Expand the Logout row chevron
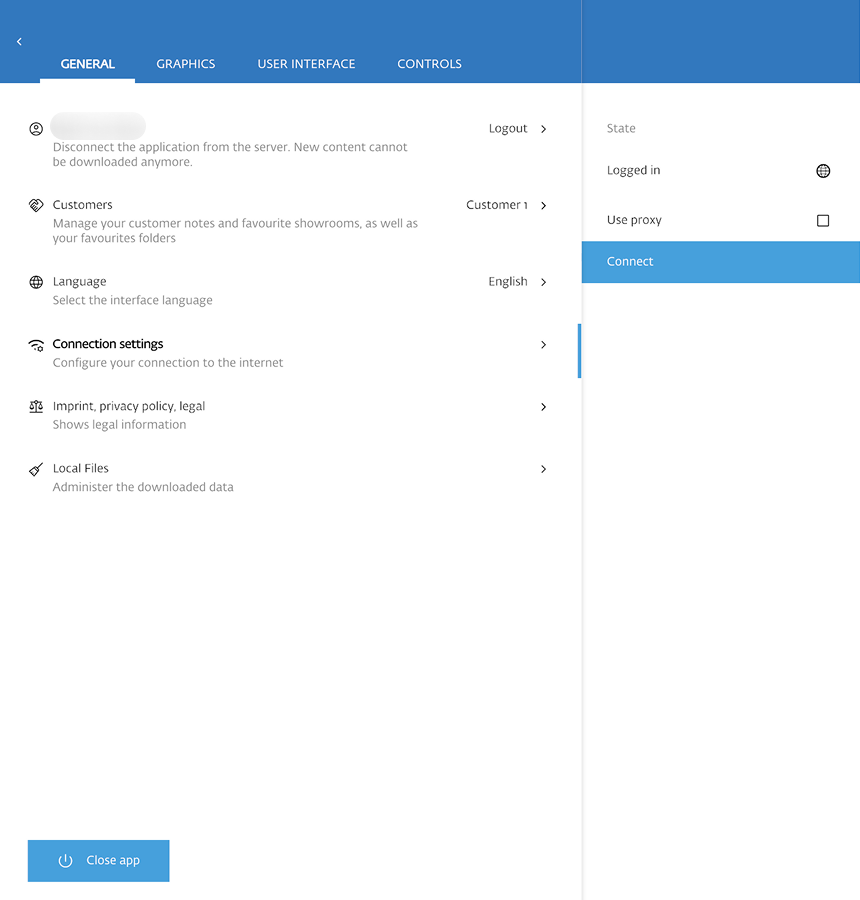 point(543,129)
